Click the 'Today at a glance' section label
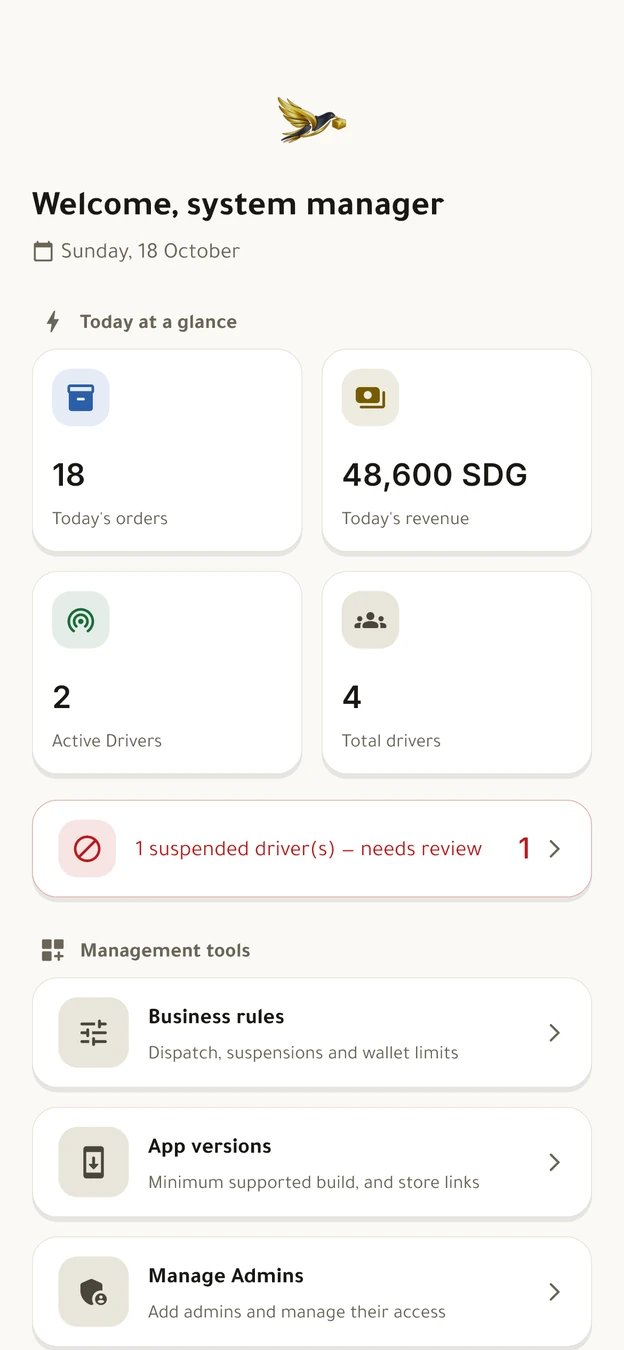The width and height of the screenshot is (624, 1350). click(158, 322)
